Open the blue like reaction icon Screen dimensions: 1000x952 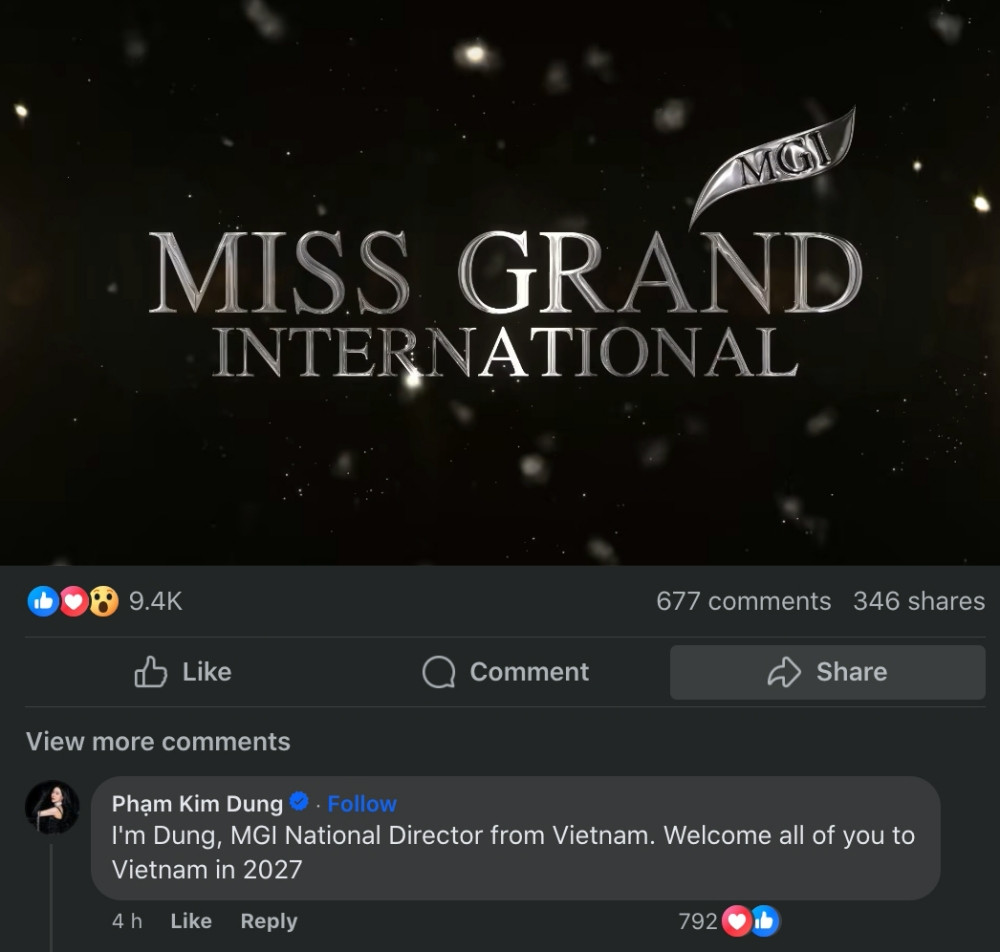[x=43, y=601]
